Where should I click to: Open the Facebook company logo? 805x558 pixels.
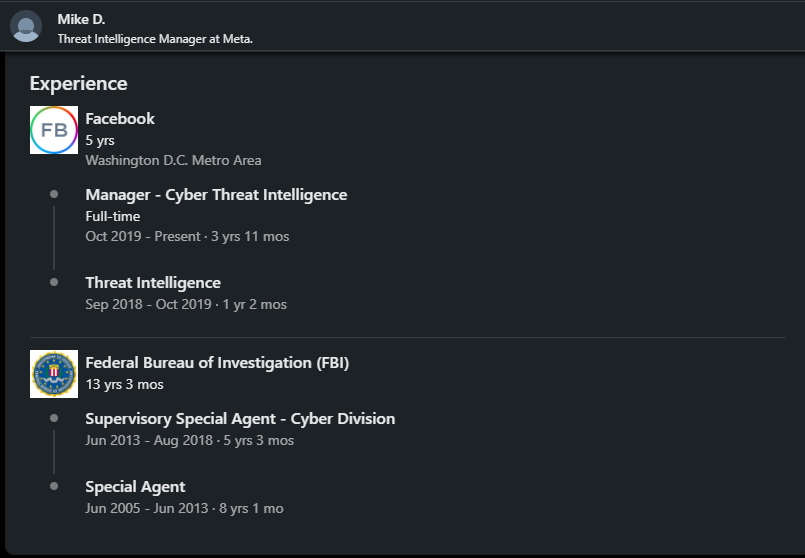(54, 130)
